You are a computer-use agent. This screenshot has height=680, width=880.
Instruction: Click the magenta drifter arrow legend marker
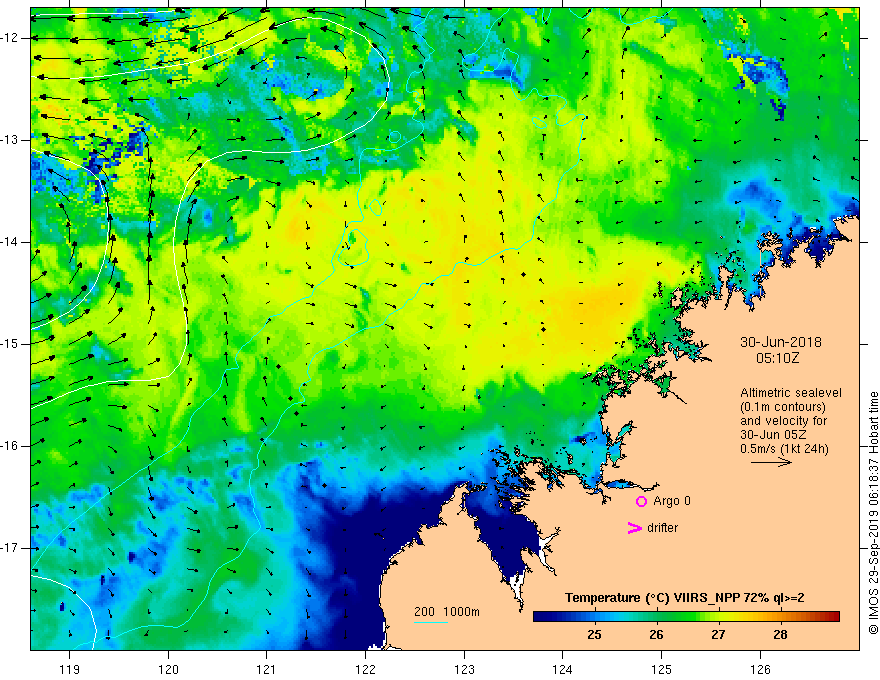pos(635,528)
